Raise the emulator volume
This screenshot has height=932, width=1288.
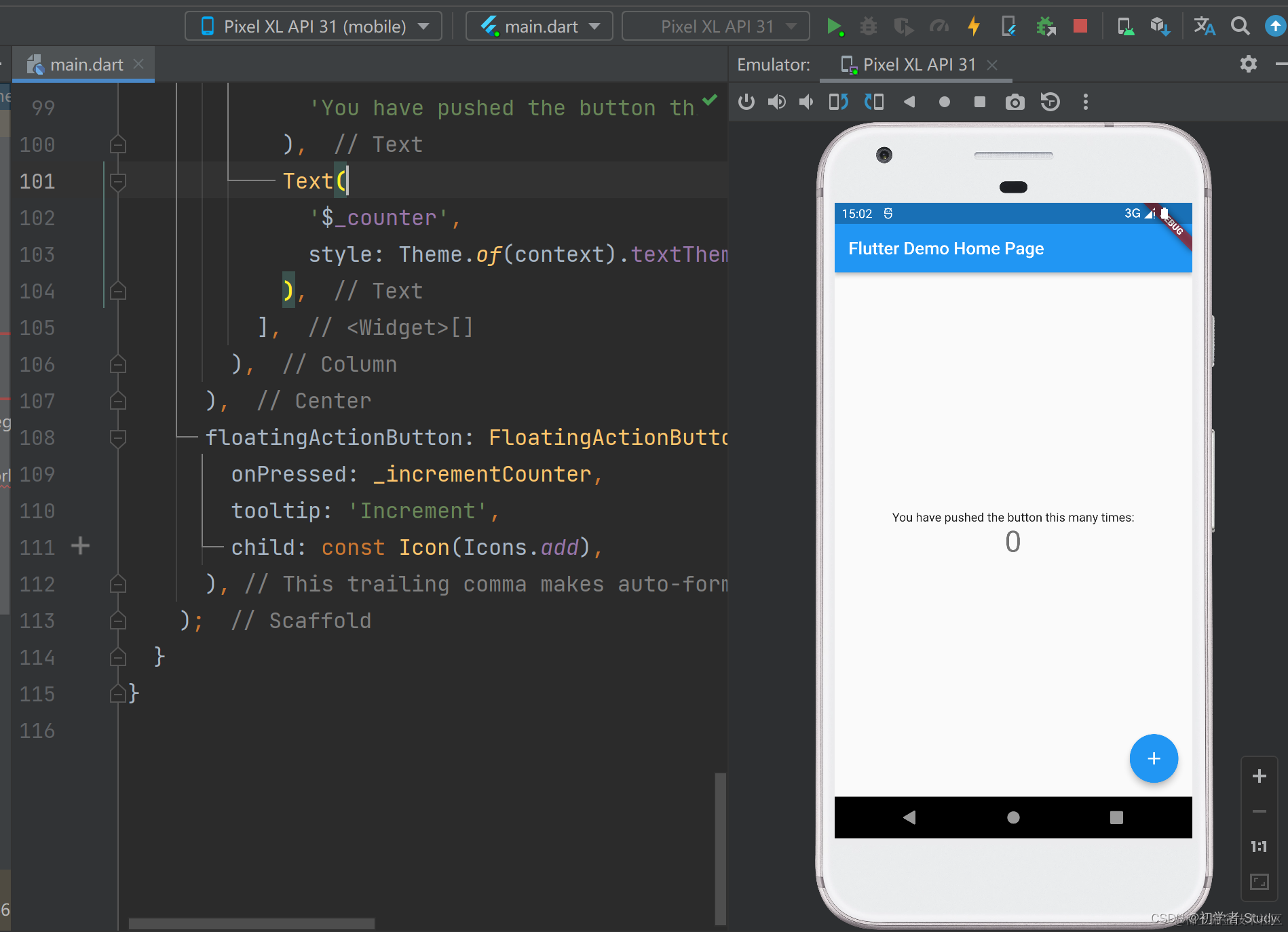coord(777,102)
